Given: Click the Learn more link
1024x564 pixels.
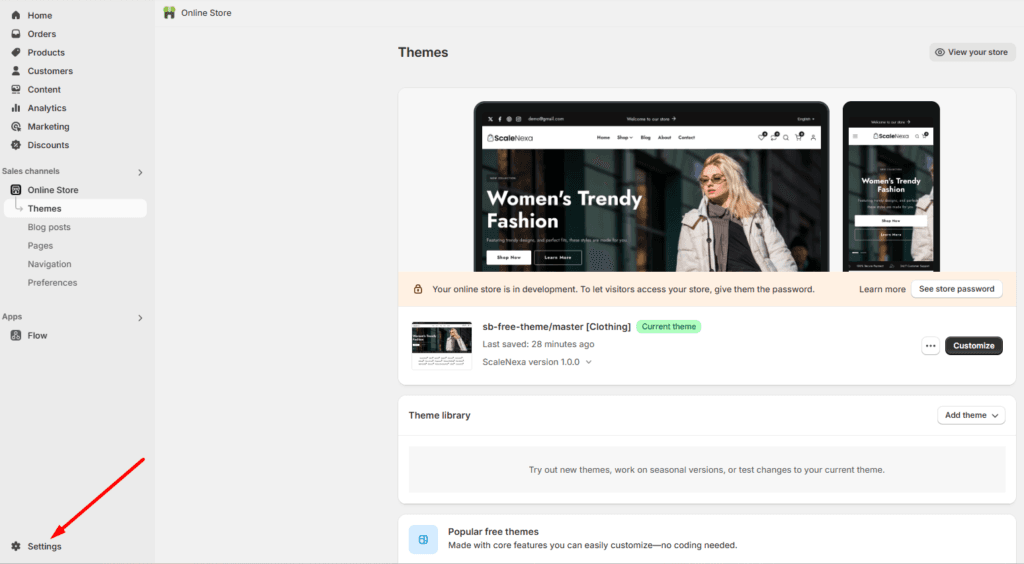Looking at the screenshot, I should coord(882,289).
